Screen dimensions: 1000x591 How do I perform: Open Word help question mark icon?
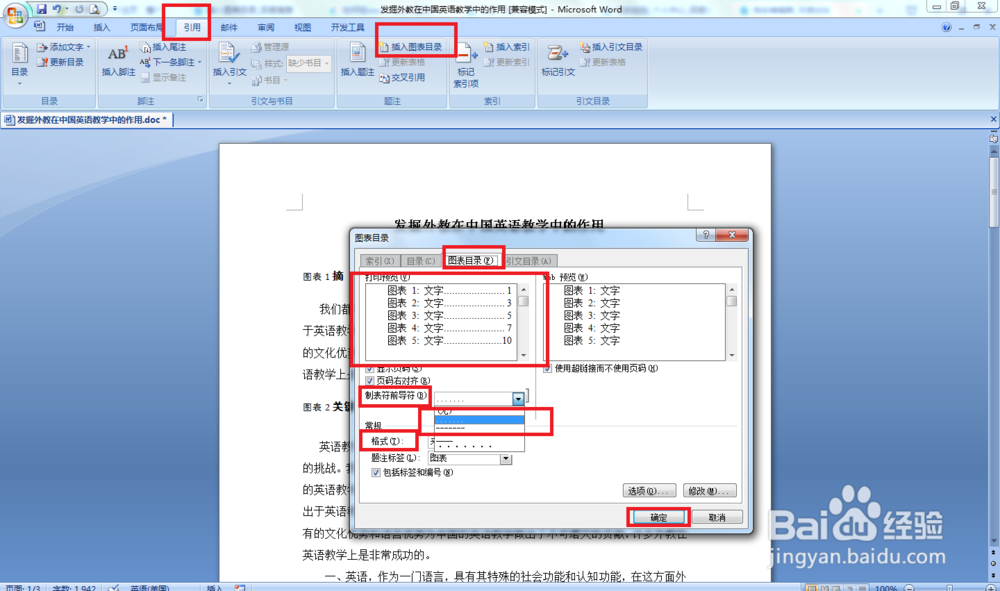coord(946,27)
